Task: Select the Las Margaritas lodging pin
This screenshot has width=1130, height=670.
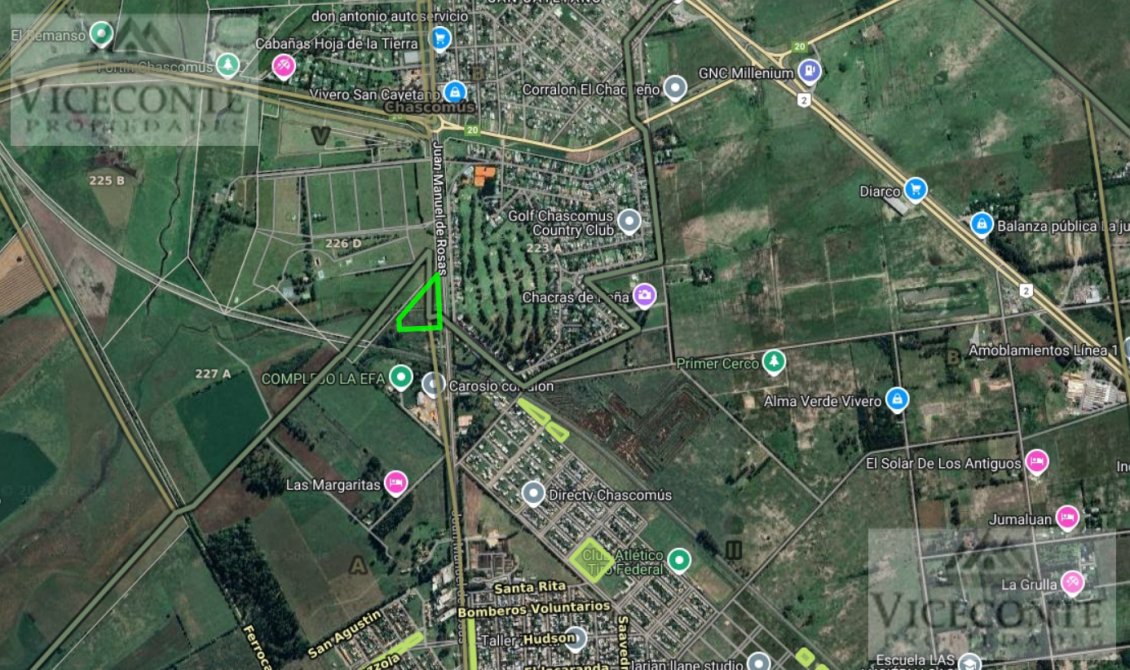Action: pos(396,483)
